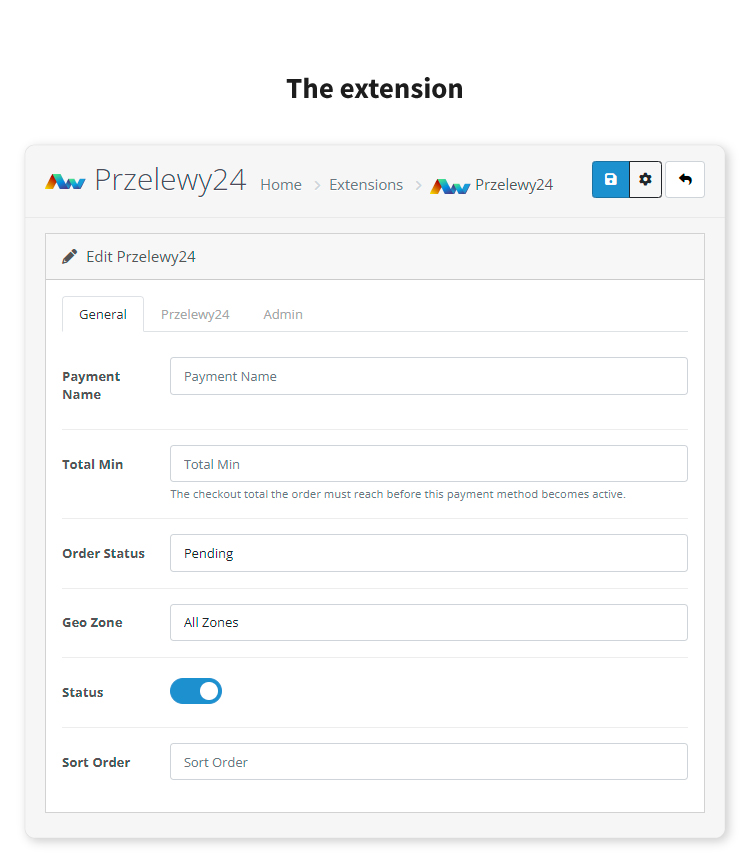Viewport: 750px width, 863px height.
Task: Switch to the Przelewy24 tab
Action: tap(195, 313)
